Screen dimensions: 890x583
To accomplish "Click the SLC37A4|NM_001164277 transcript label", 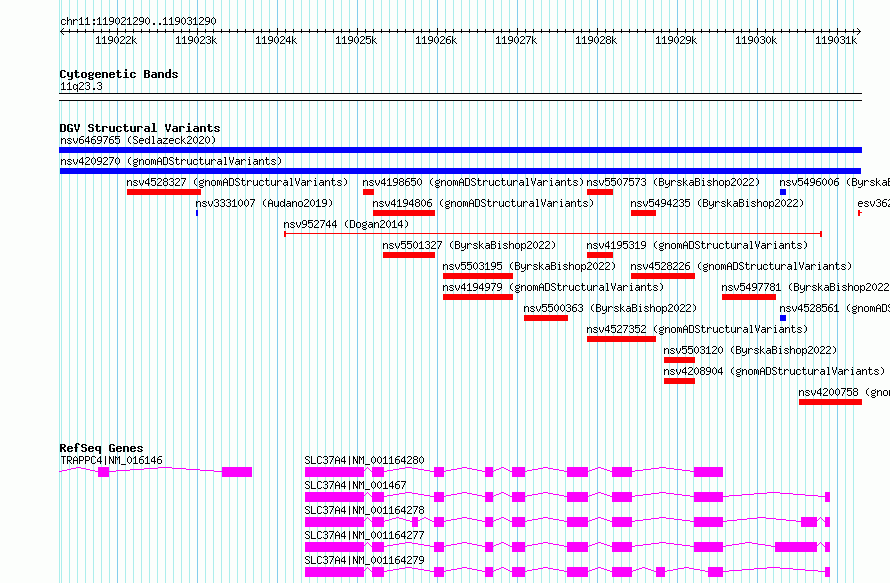I will (364, 535).
